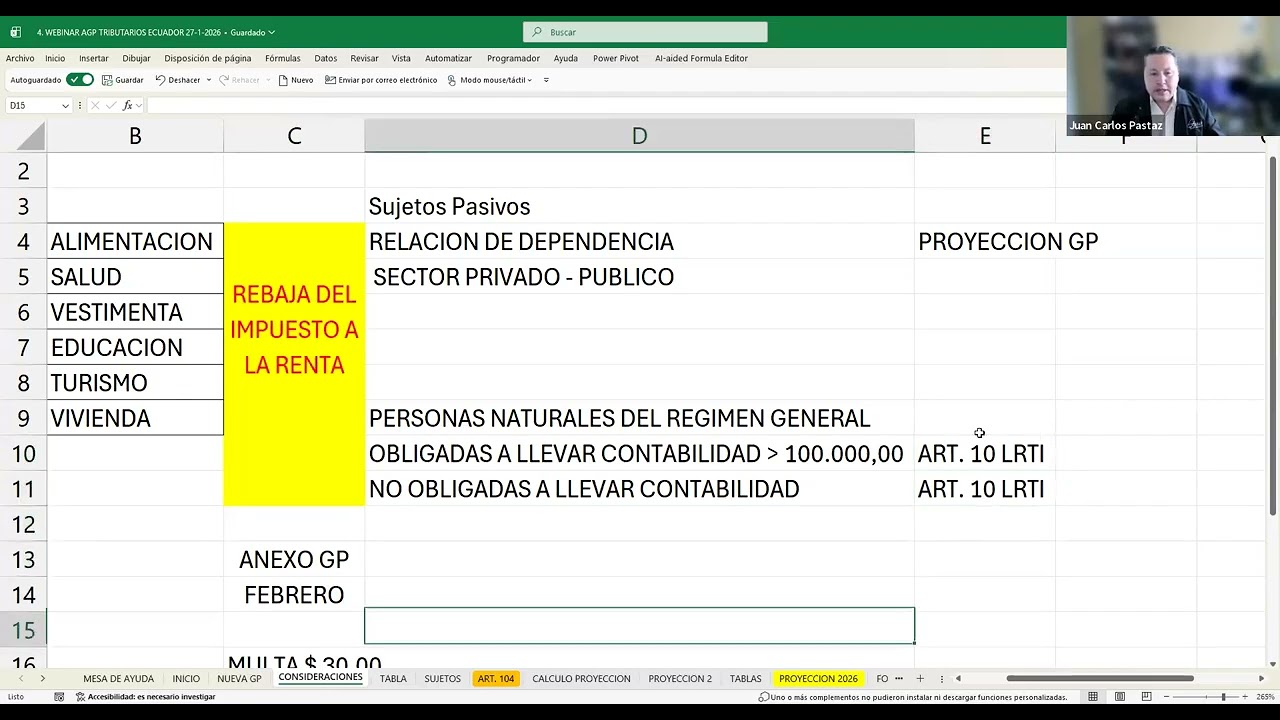1280x720 pixels.
Task: Click the Buscar search box
Action: coord(645,32)
